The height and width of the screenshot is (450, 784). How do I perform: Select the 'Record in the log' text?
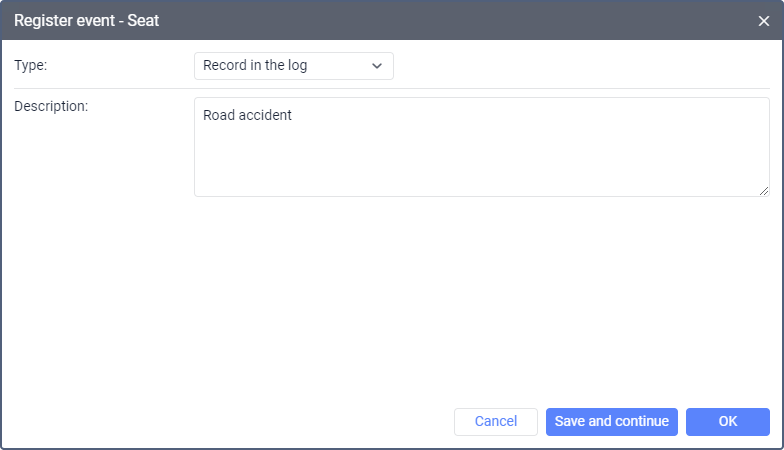[x=255, y=66]
